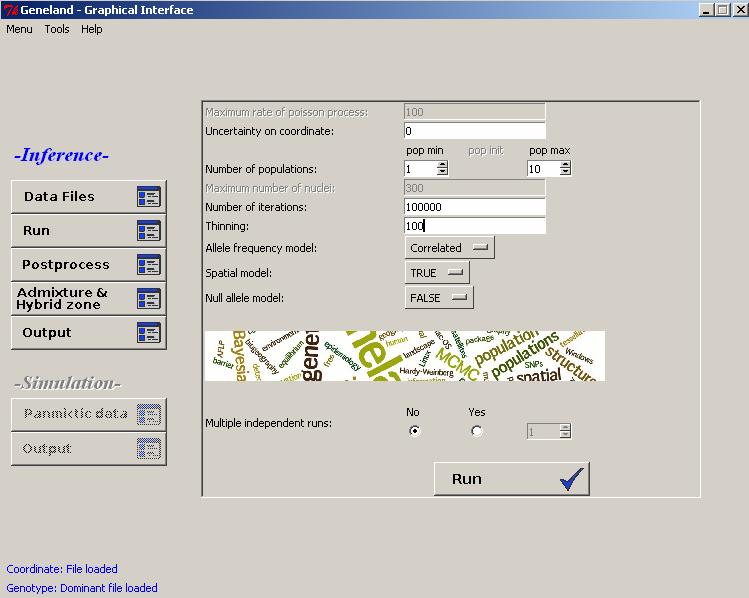Screen dimensions: 749x598
Task: Maximize the Geneland window
Action: coord(723,10)
